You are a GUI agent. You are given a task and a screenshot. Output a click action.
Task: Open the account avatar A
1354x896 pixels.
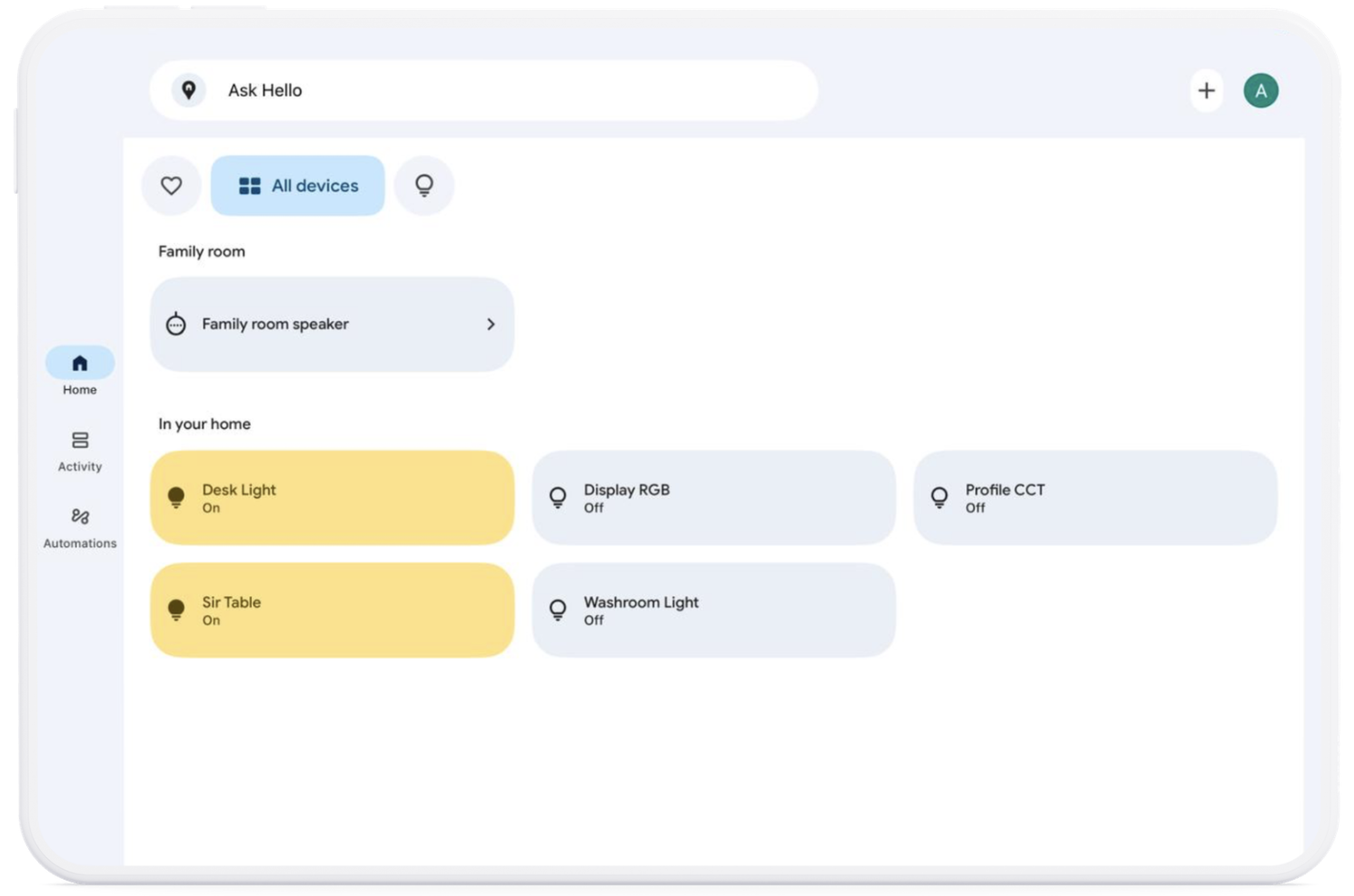click(1260, 91)
